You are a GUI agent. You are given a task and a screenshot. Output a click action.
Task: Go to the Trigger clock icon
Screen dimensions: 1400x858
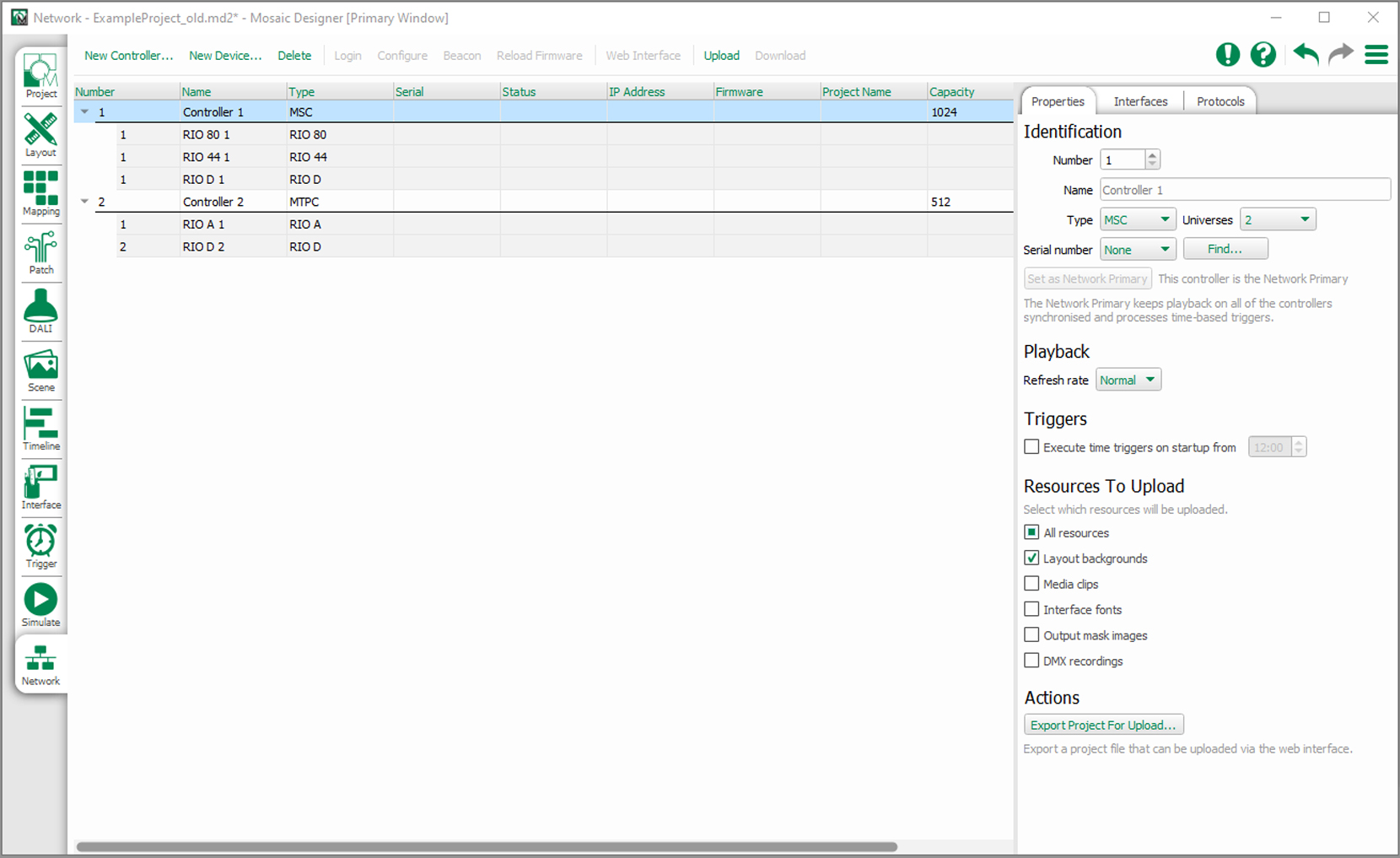pyautogui.click(x=40, y=545)
